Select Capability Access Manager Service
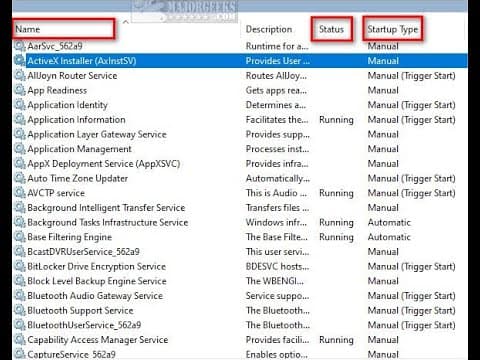 coord(98,340)
